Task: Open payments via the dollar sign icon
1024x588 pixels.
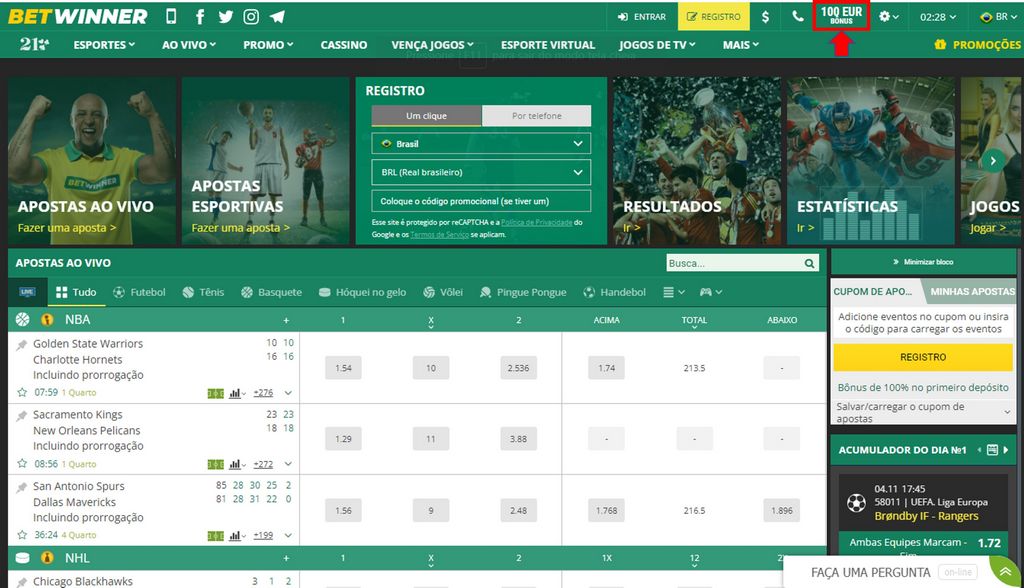Action: pos(765,17)
